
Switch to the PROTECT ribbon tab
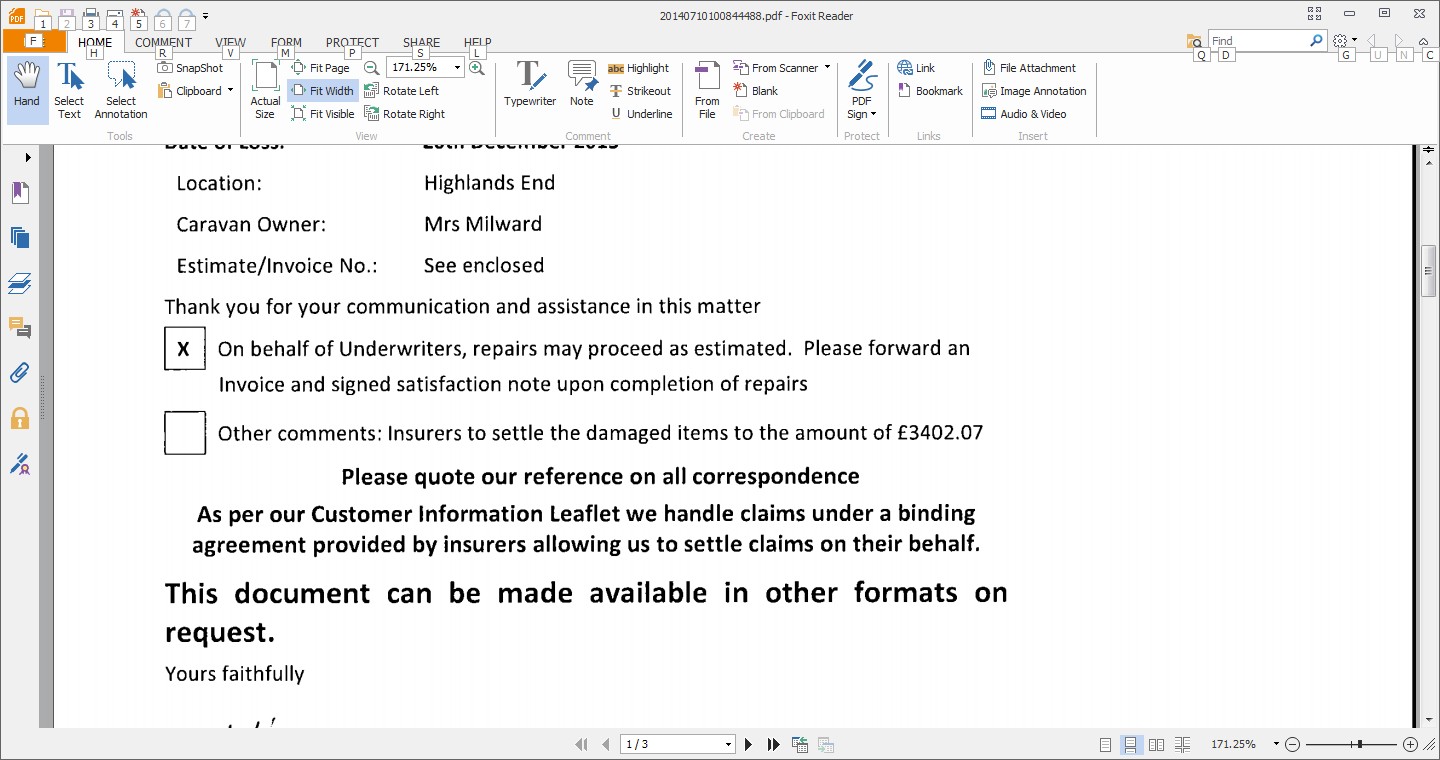point(352,43)
